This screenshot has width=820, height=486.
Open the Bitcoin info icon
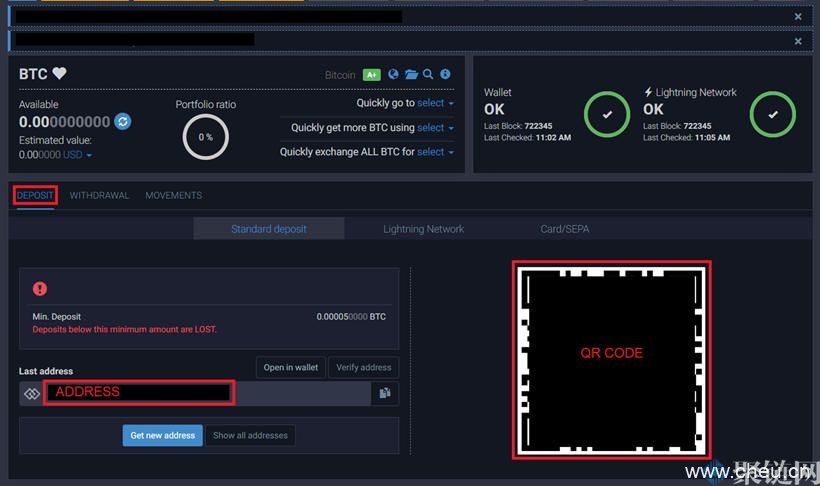point(445,75)
